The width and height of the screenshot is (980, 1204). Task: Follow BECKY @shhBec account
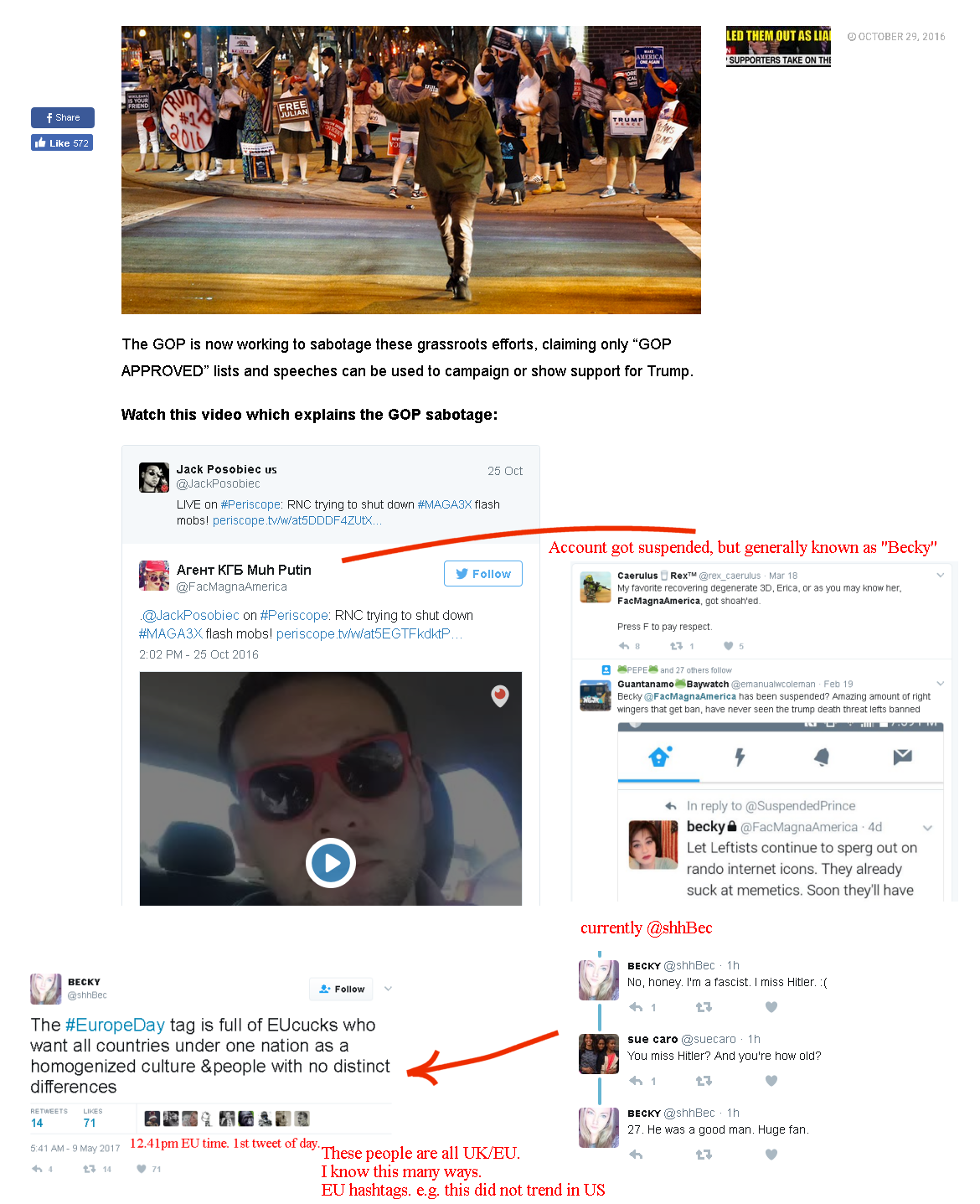(342, 989)
